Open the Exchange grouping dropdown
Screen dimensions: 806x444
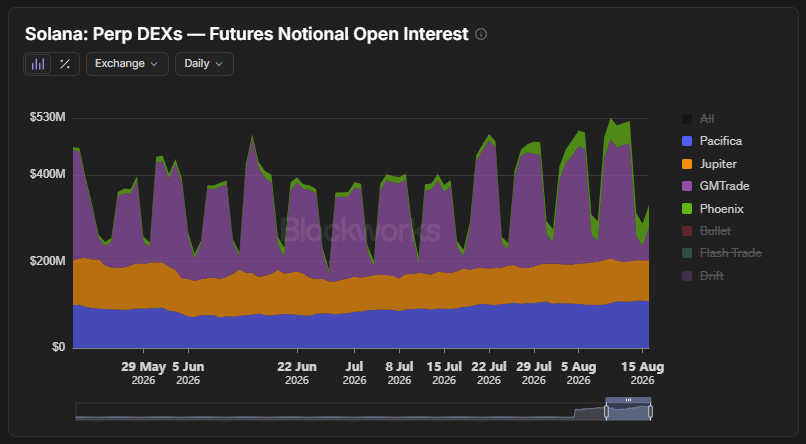click(127, 64)
